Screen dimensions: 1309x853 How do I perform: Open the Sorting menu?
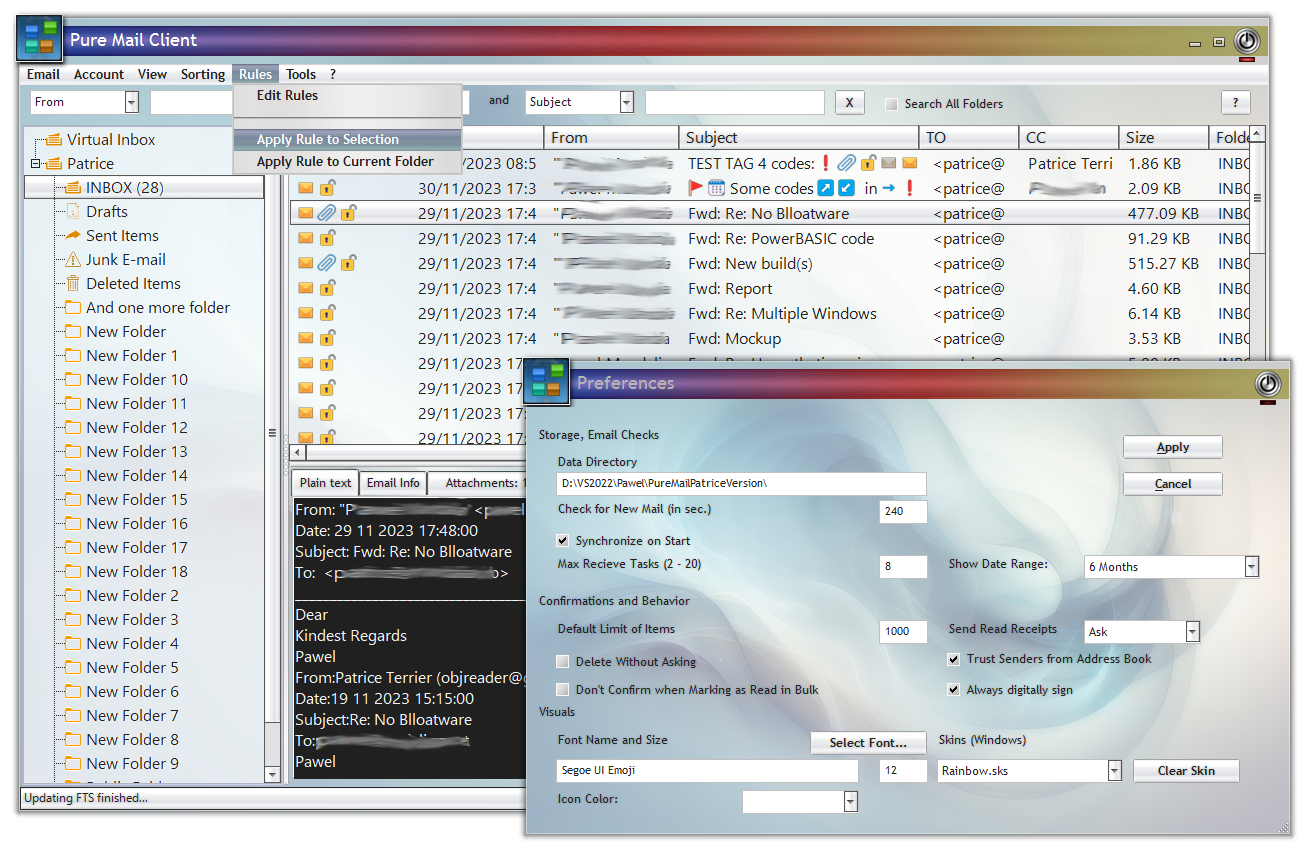[x=203, y=74]
